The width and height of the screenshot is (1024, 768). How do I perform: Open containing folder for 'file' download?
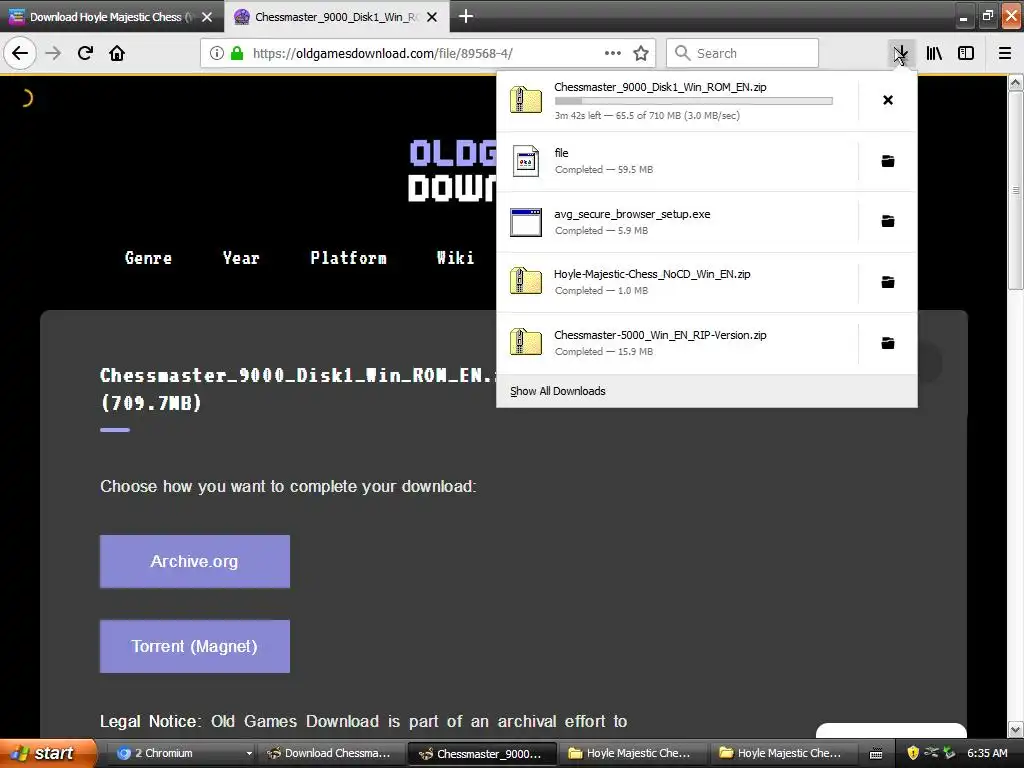click(x=888, y=161)
